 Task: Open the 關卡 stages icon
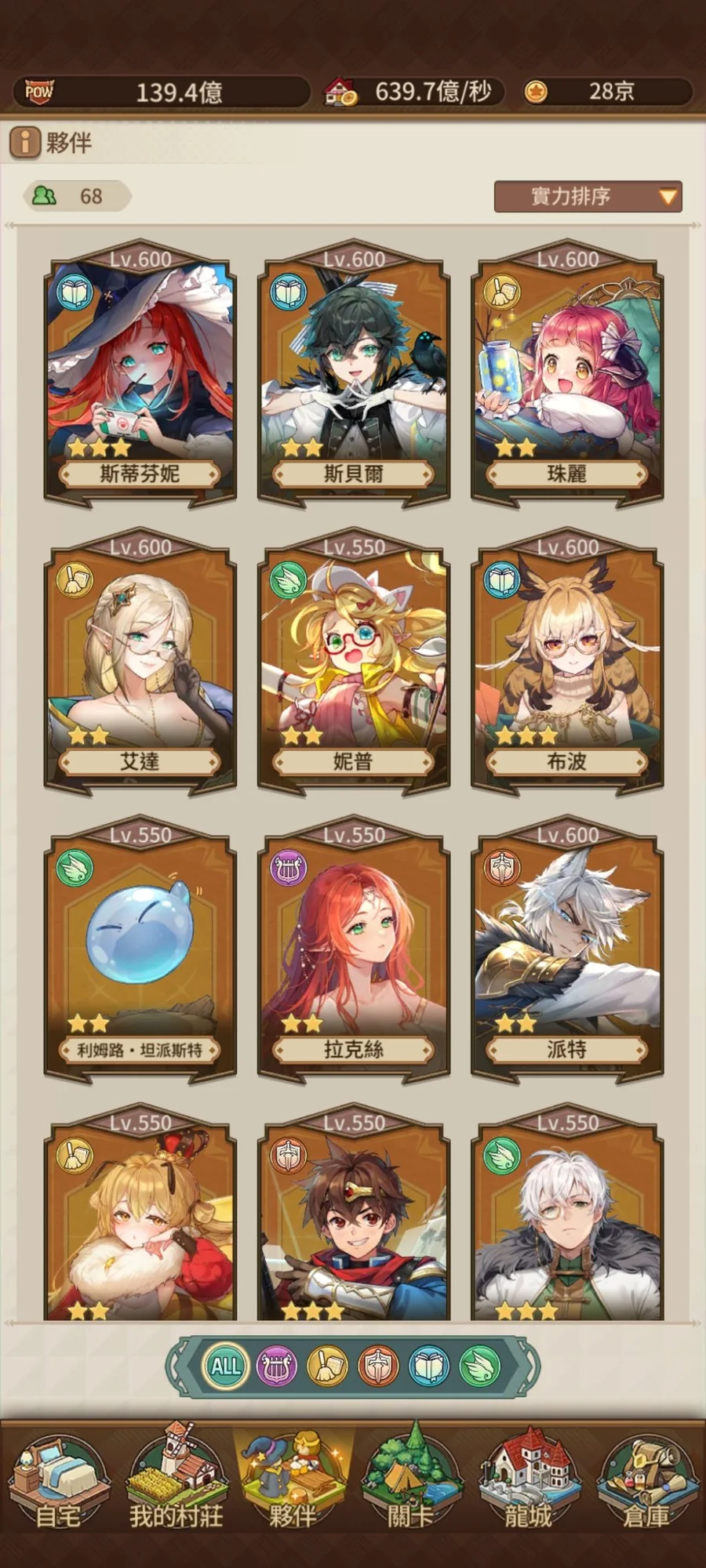click(x=411, y=1478)
